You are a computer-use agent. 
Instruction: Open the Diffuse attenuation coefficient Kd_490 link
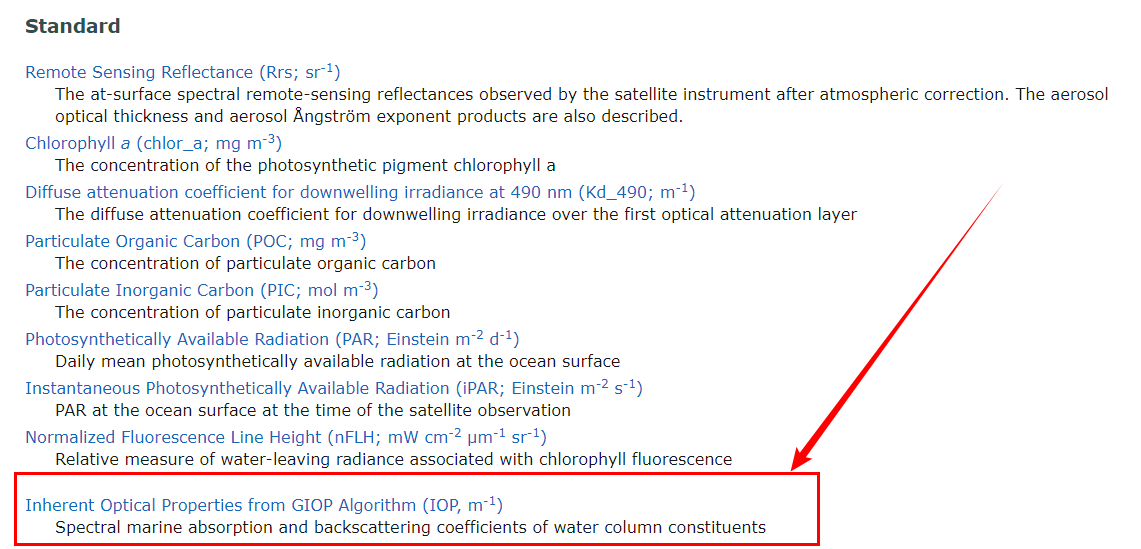(x=360, y=192)
